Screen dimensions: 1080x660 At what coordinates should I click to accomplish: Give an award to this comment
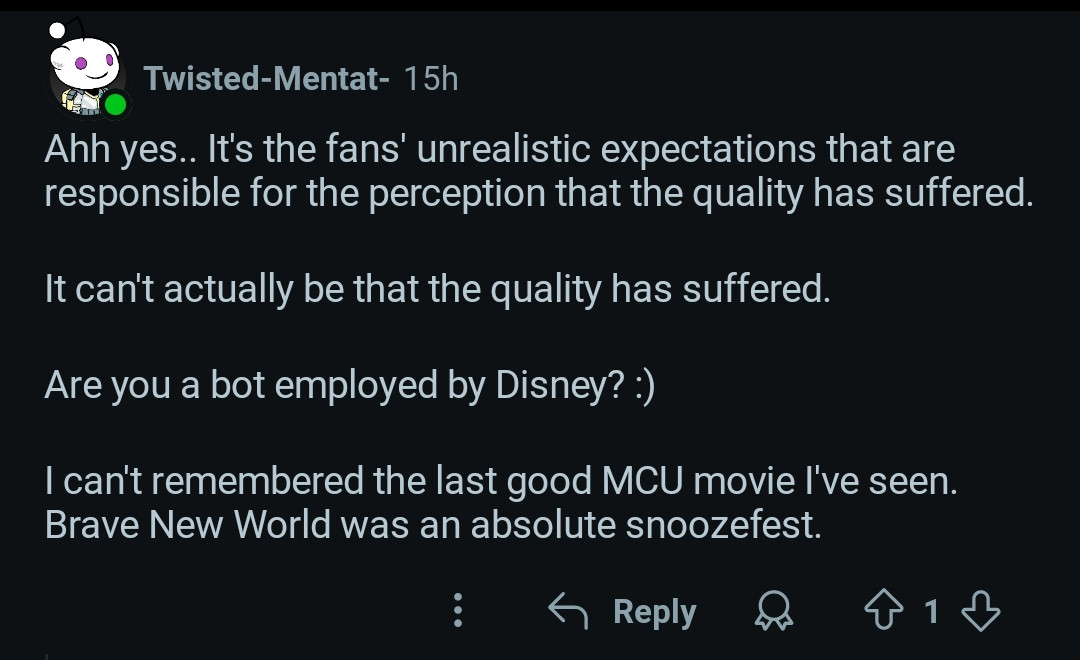coord(773,610)
